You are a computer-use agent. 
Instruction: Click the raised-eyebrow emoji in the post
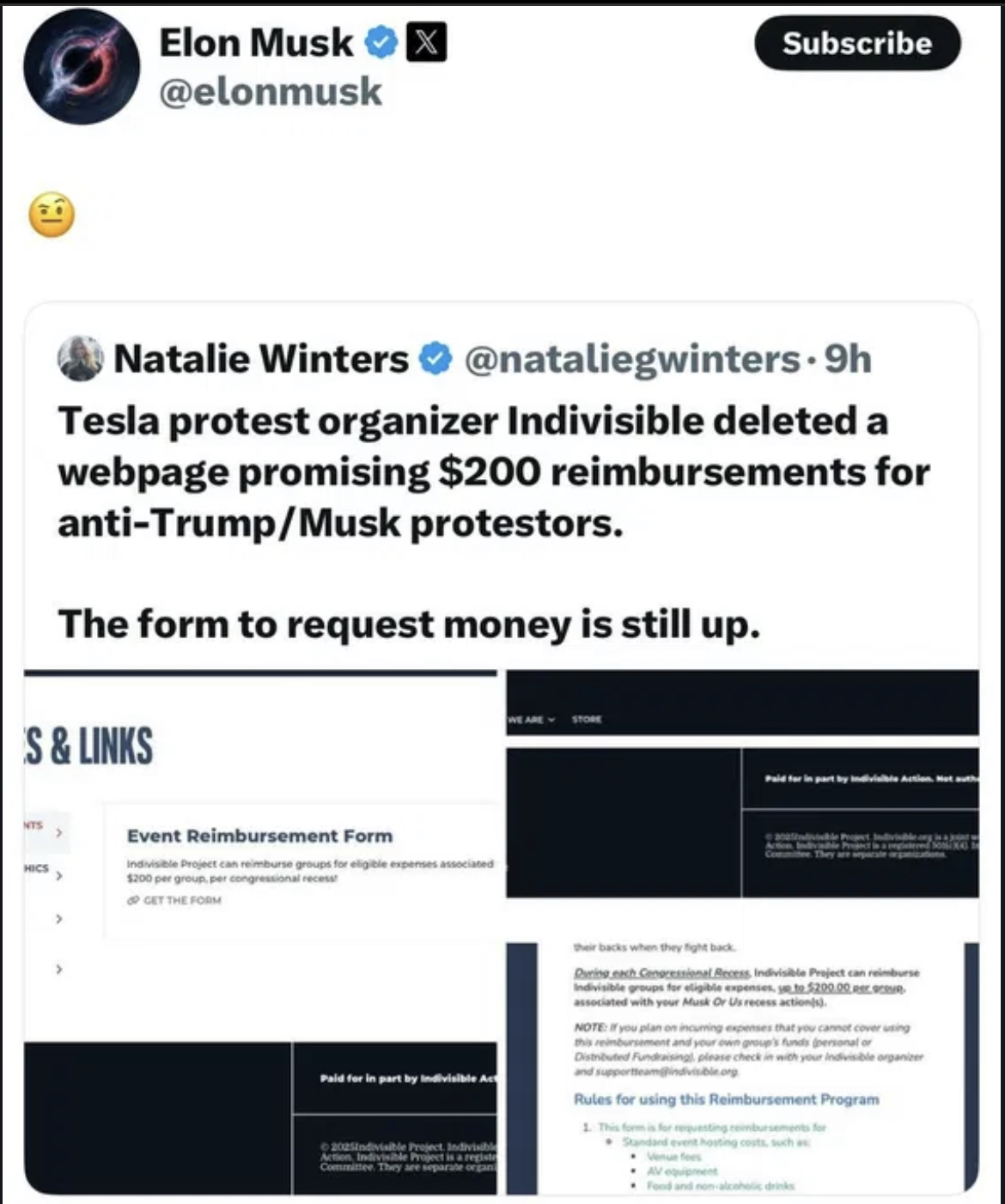pyautogui.click(x=52, y=215)
